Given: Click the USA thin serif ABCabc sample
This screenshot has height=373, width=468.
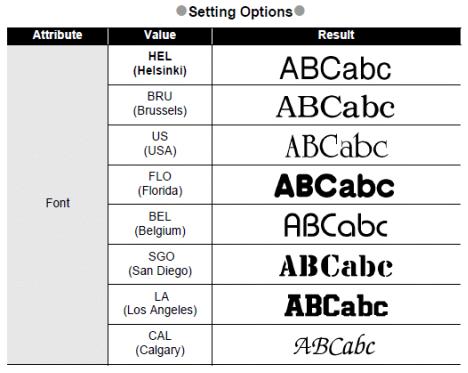Looking at the screenshot, I should click(x=337, y=146).
